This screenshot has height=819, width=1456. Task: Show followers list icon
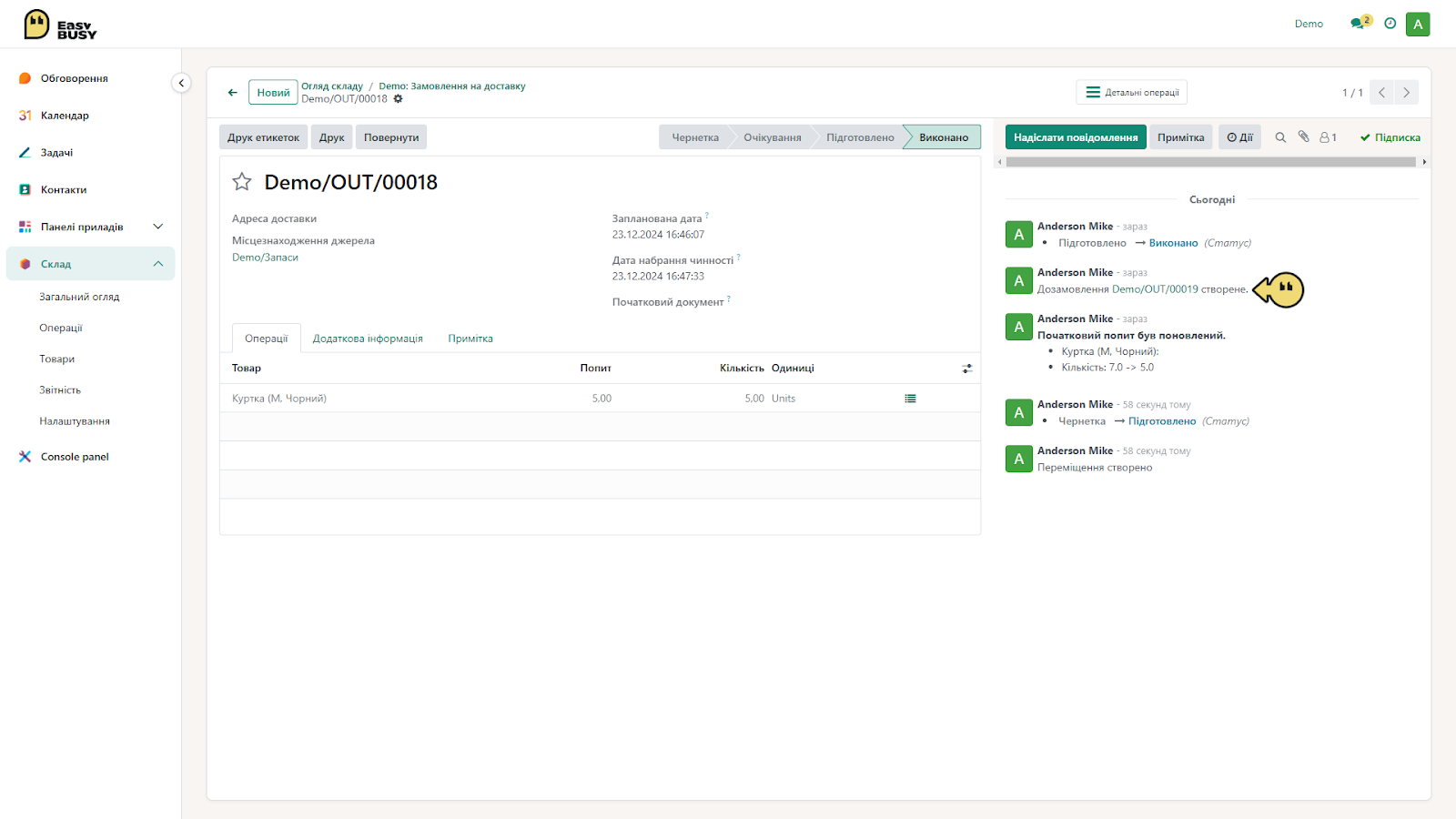1328,137
